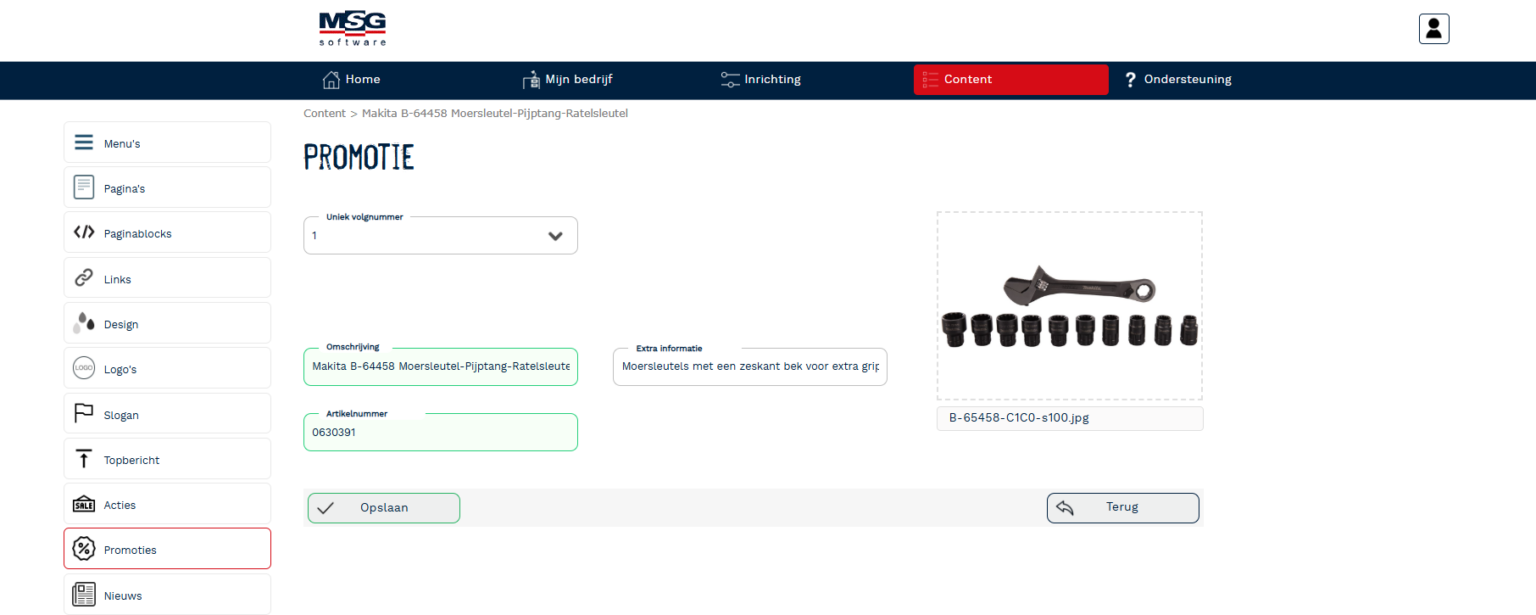Open the Design sidebar section
The height and width of the screenshot is (615, 1536).
pos(167,323)
